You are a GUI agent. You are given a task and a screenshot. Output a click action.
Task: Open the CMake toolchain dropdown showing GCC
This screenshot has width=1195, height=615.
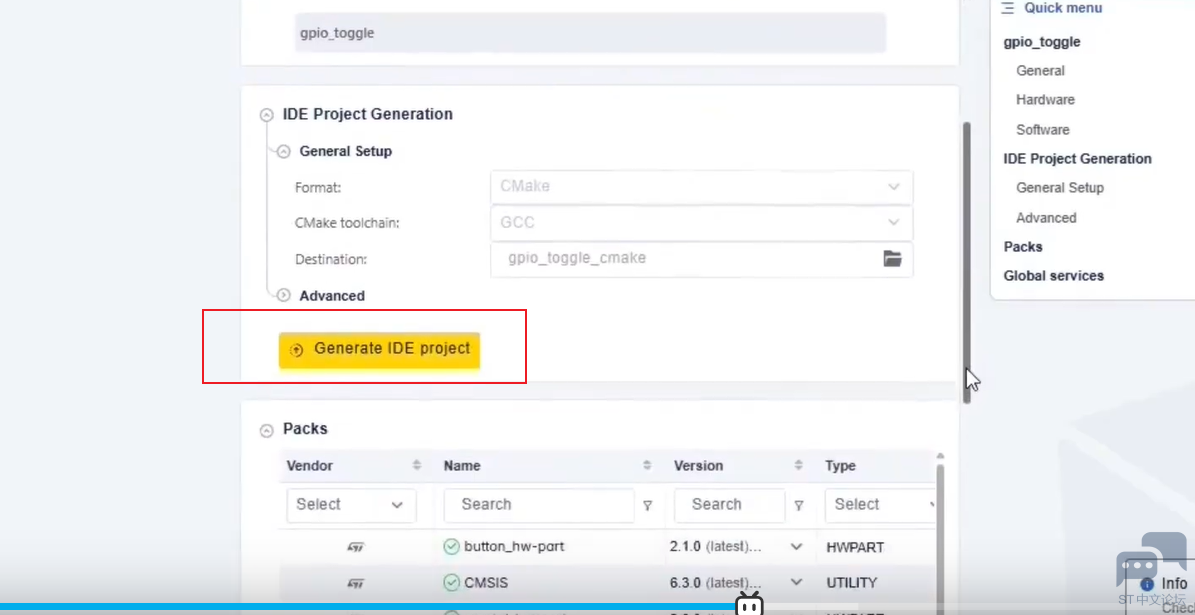click(x=702, y=223)
